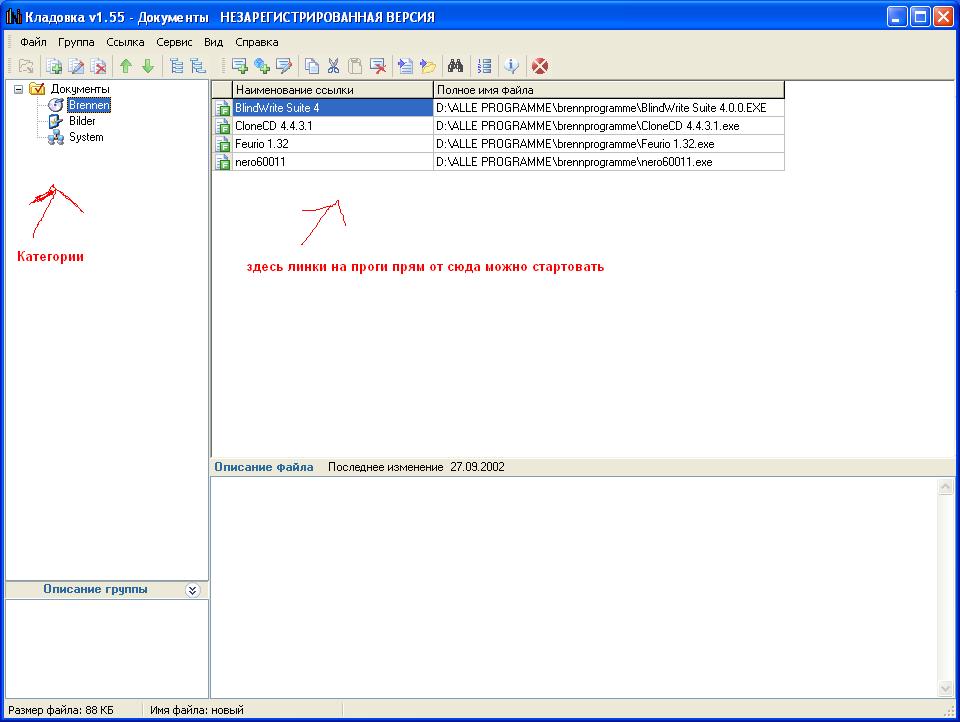Add a web link using globe-plus icon
This screenshot has width=960, height=722.
[x=262, y=66]
